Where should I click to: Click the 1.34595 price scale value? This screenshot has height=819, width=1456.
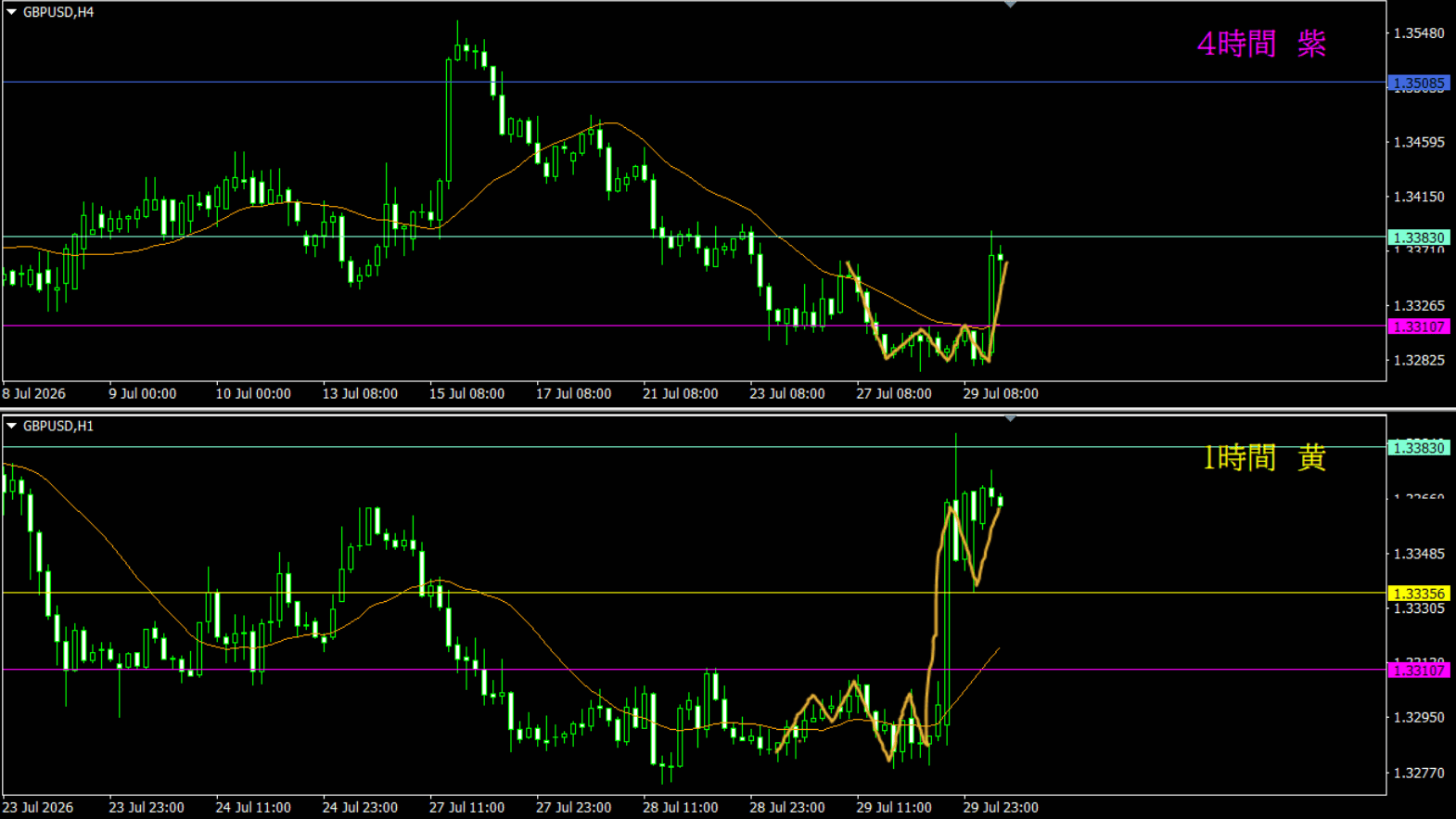click(x=1419, y=143)
